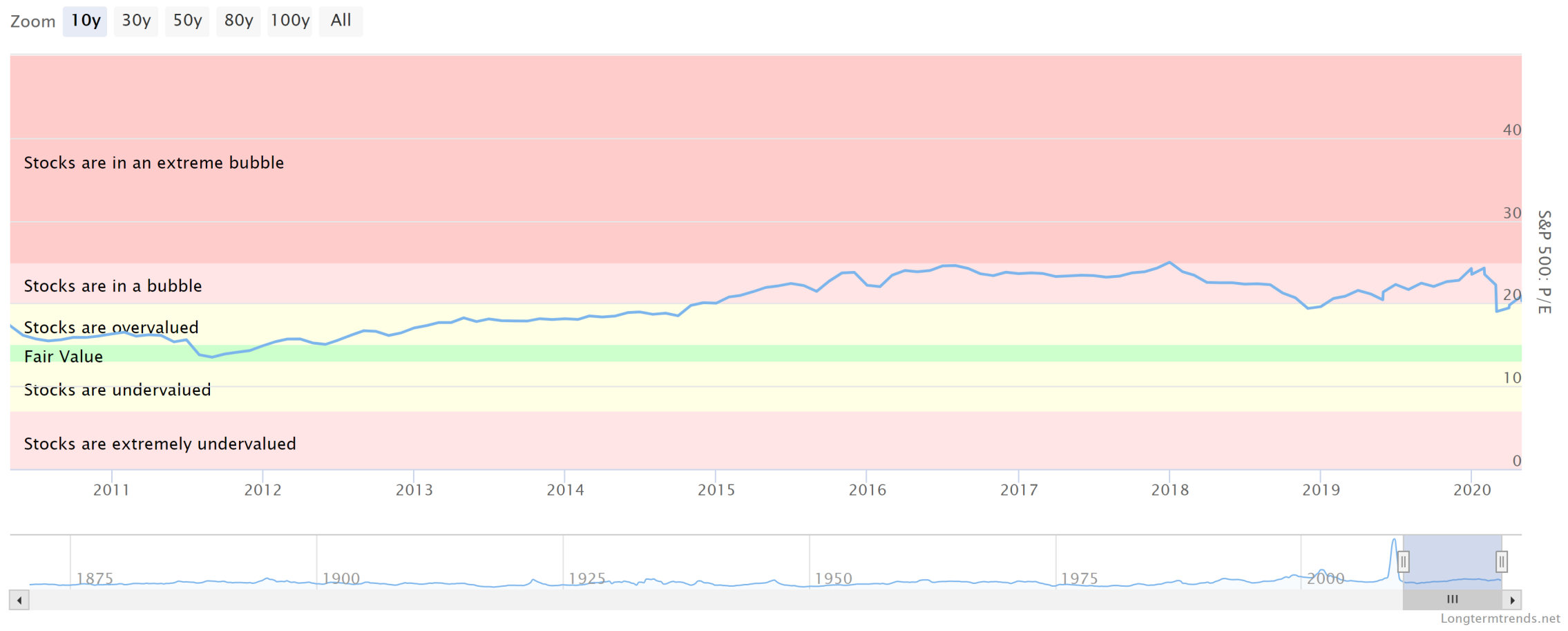Click the 2013 x-axis label
The height and width of the screenshot is (631, 1568).
pyautogui.click(x=414, y=490)
